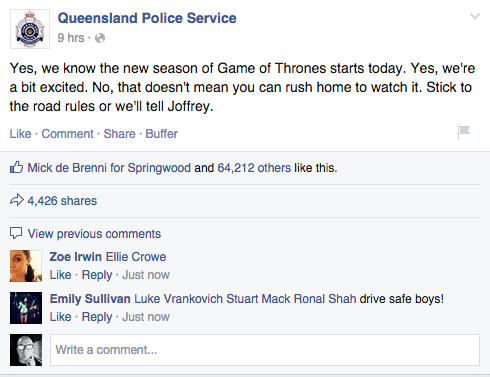Open the 4,426 shares list

(62, 201)
